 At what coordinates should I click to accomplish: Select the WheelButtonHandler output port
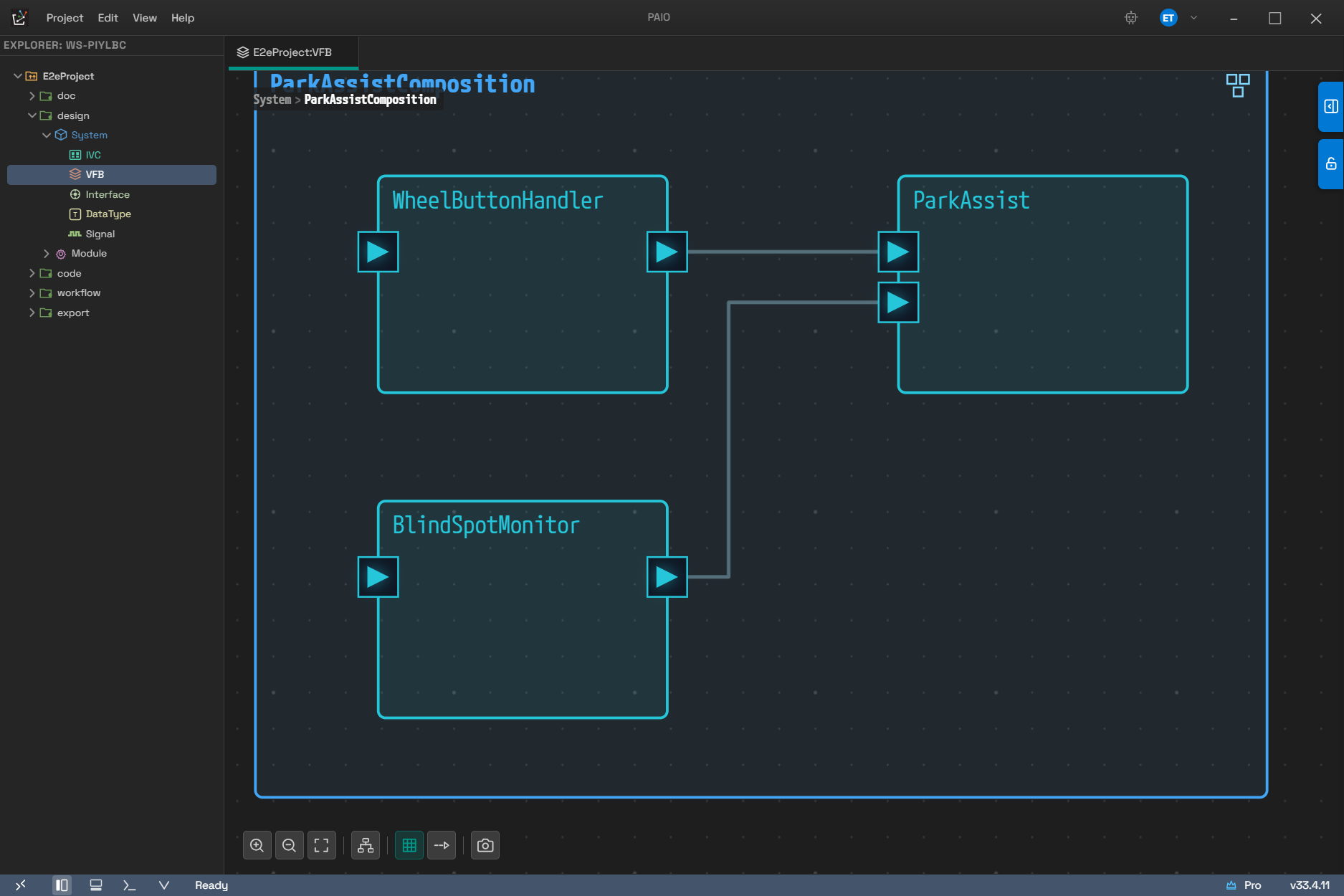pos(667,252)
